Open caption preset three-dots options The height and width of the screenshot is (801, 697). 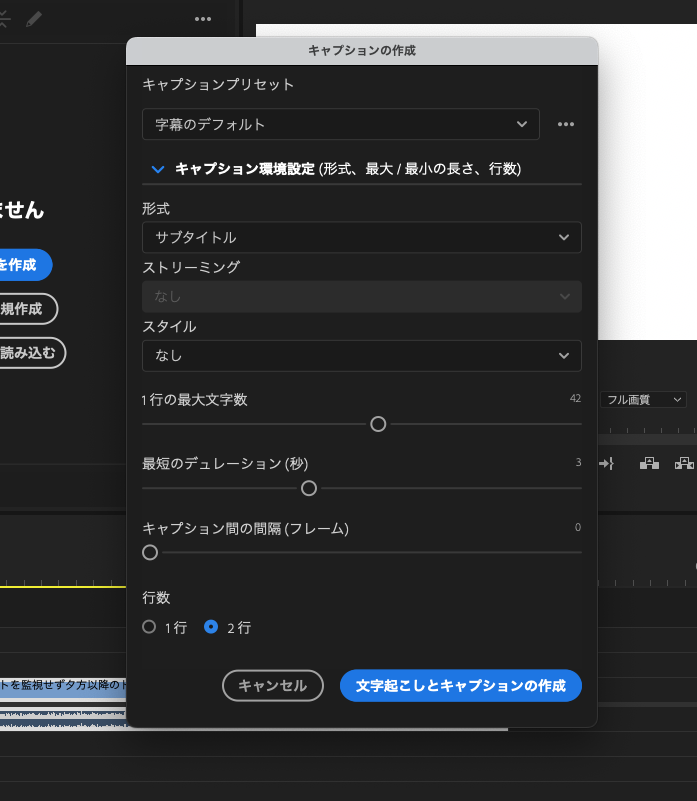click(x=566, y=124)
